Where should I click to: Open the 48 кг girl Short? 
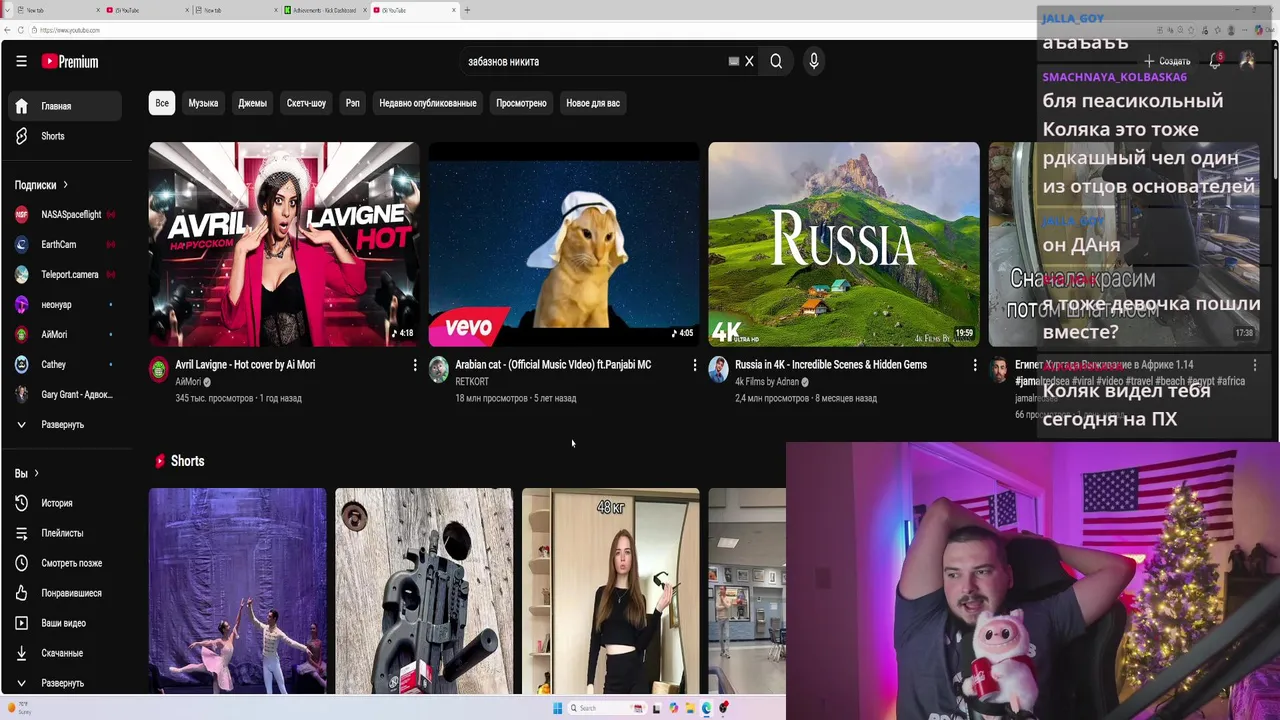click(x=610, y=591)
